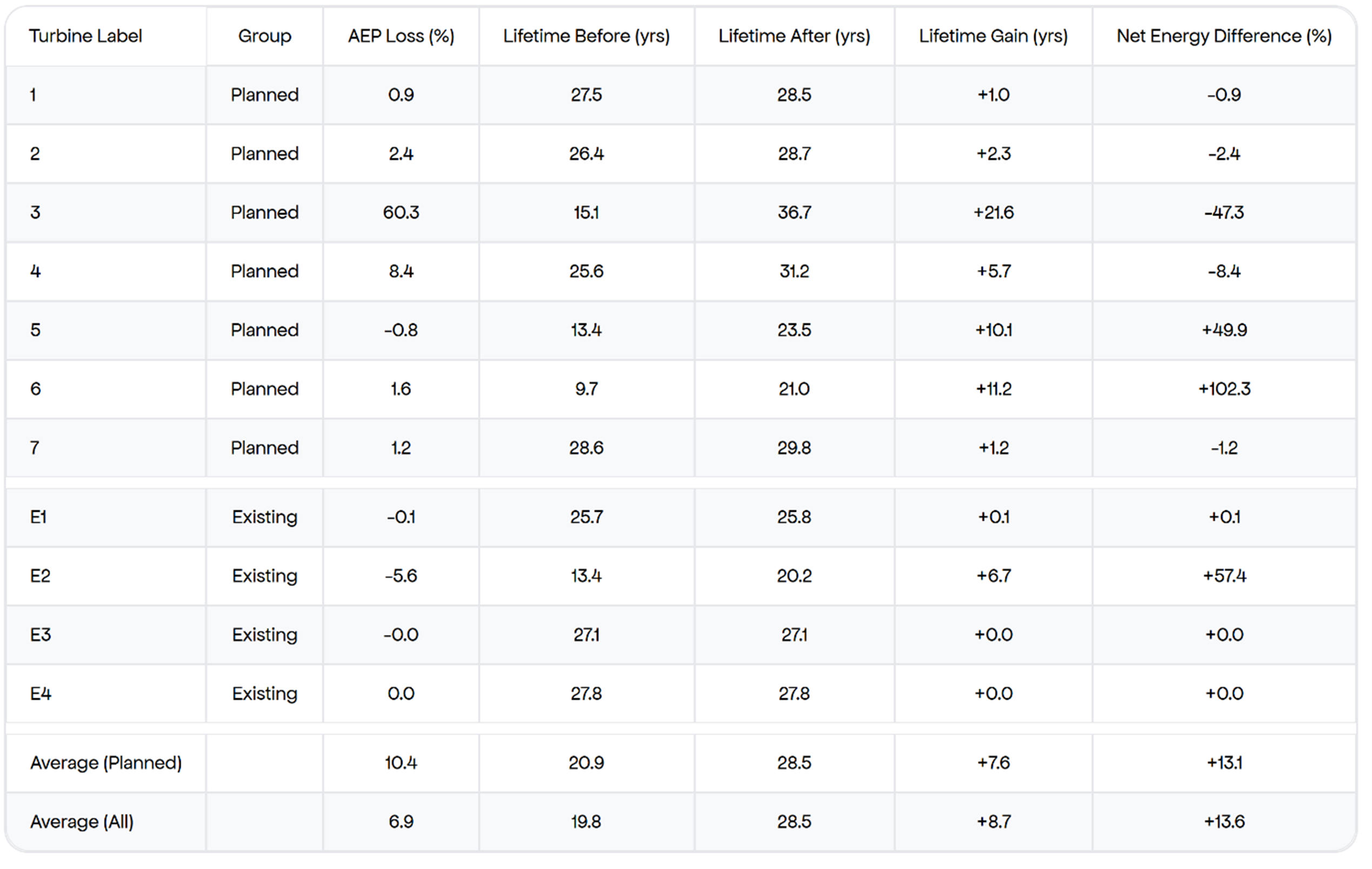This screenshot has width=1372, height=869.
Task: Click turbine 3 net energy value -47.3
Action: [1224, 212]
